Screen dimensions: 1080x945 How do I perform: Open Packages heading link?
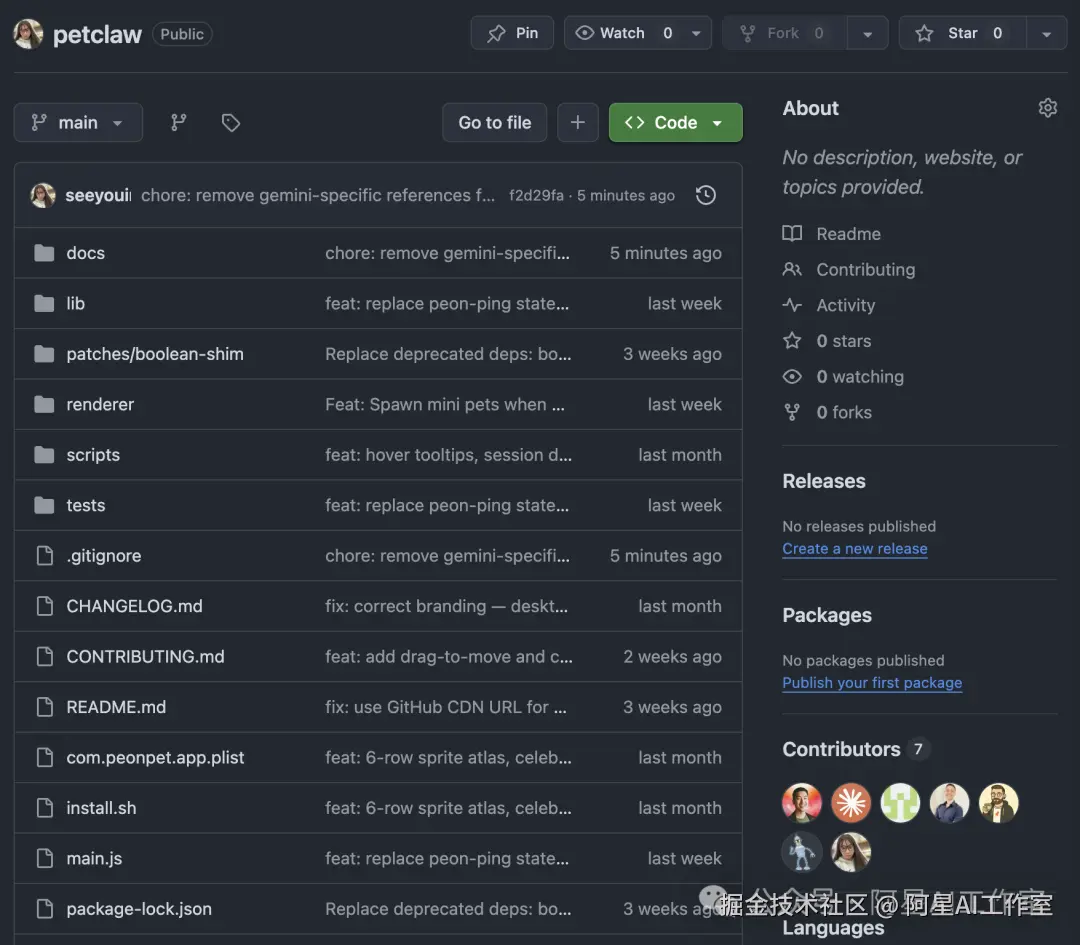point(827,615)
